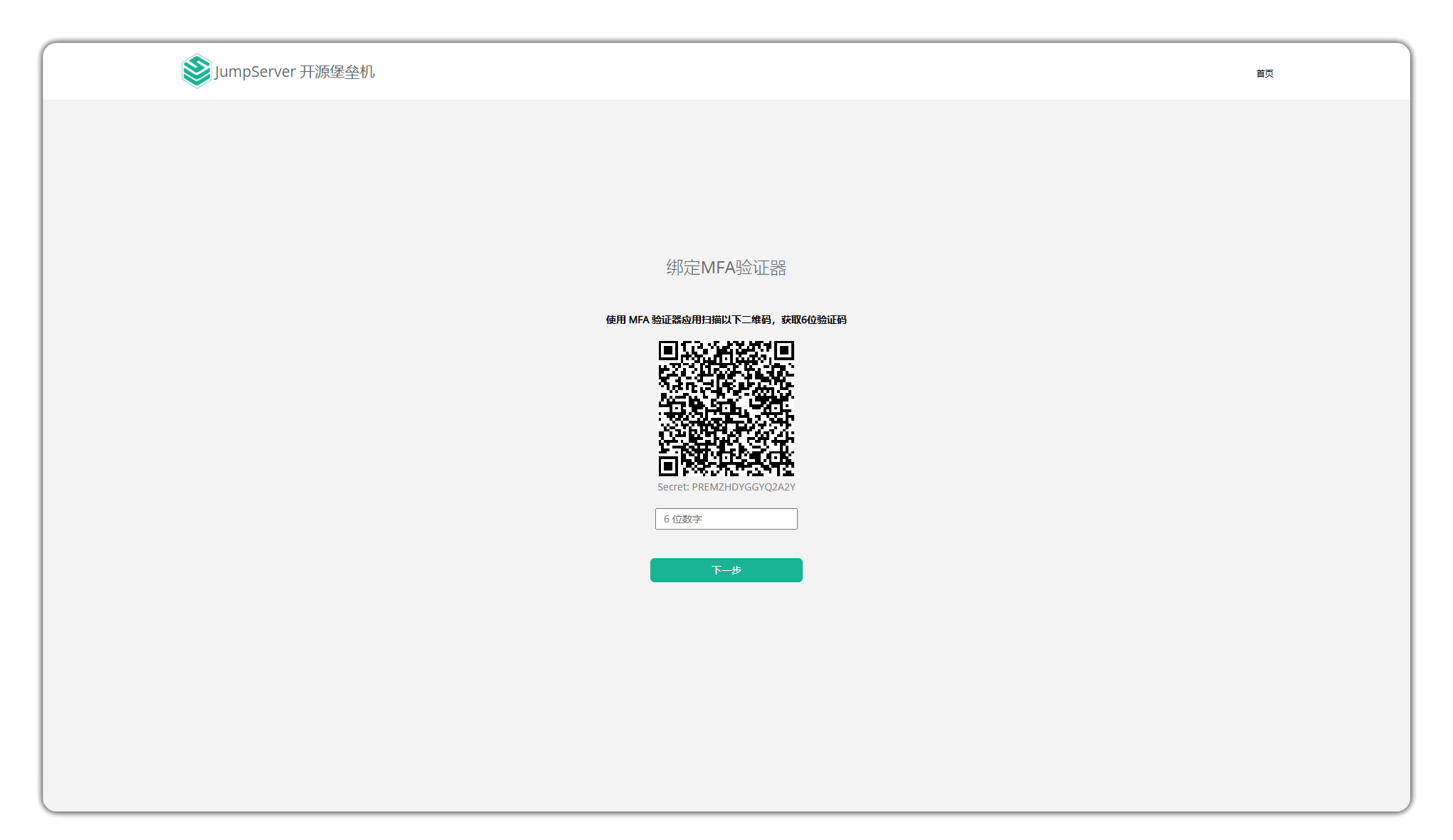Click the "JumpServer" word in header title

point(255,72)
